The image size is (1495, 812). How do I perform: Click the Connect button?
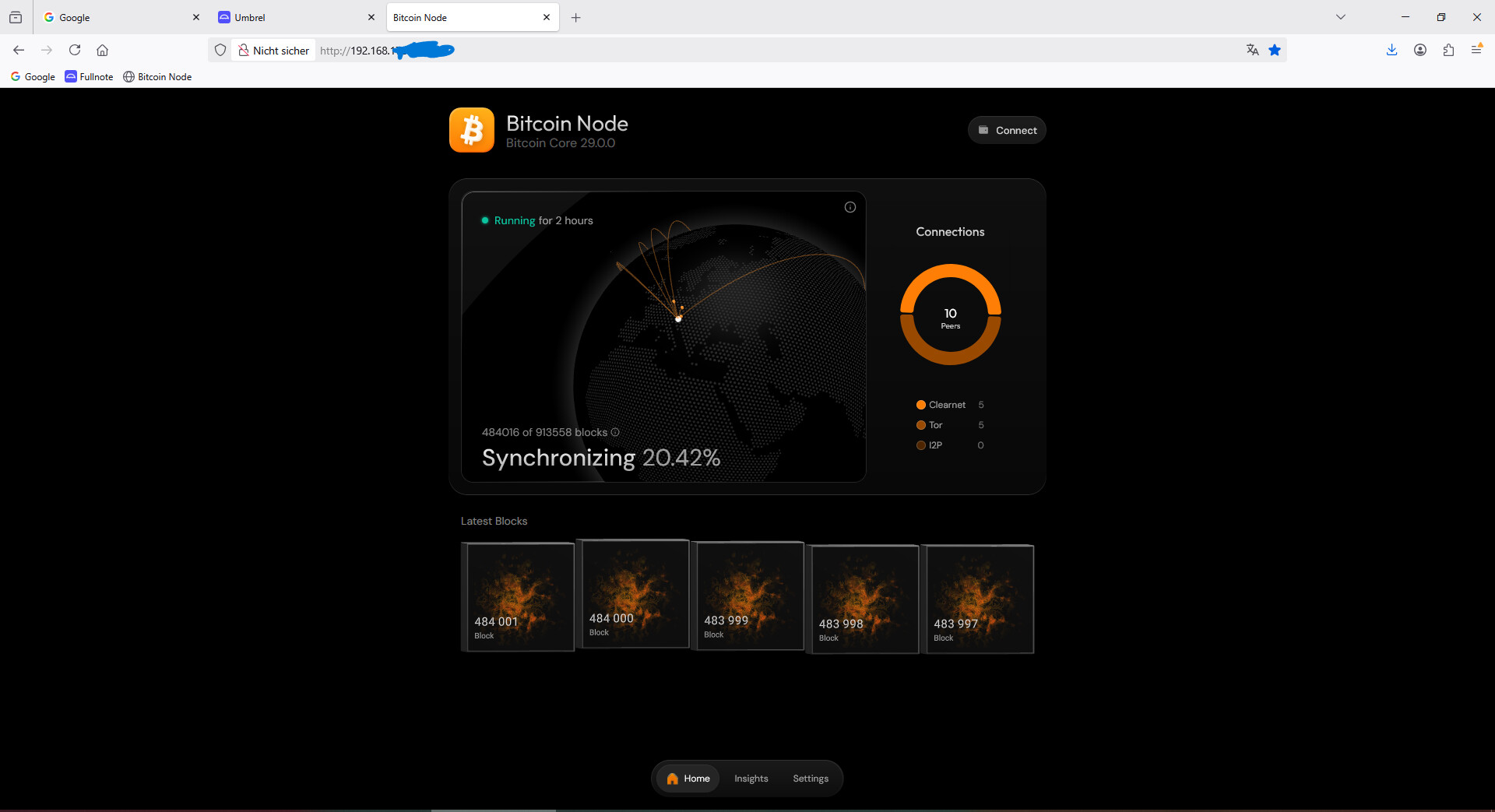[1007, 130]
